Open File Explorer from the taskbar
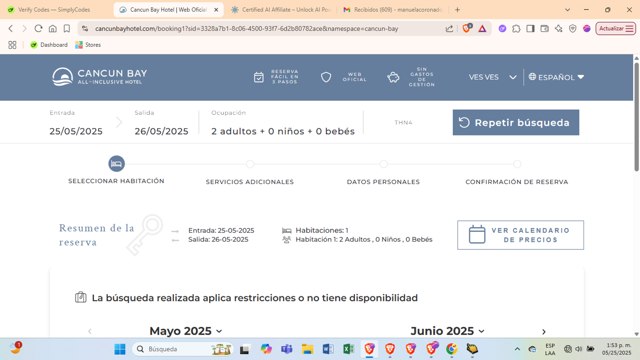This screenshot has height=360, width=640. [307, 349]
